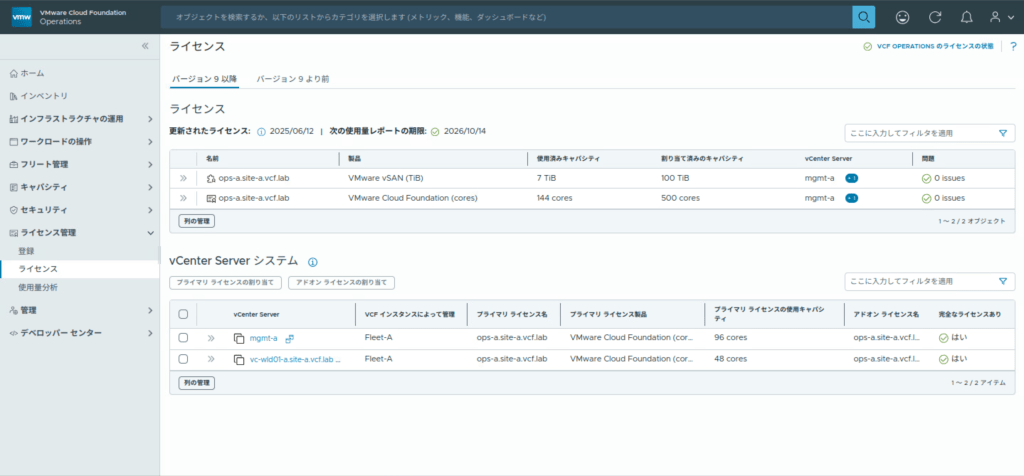Open the vc-wld01-a.site-a.vcf.lab link
This screenshot has height=476, width=1024.
coord(295,359)
